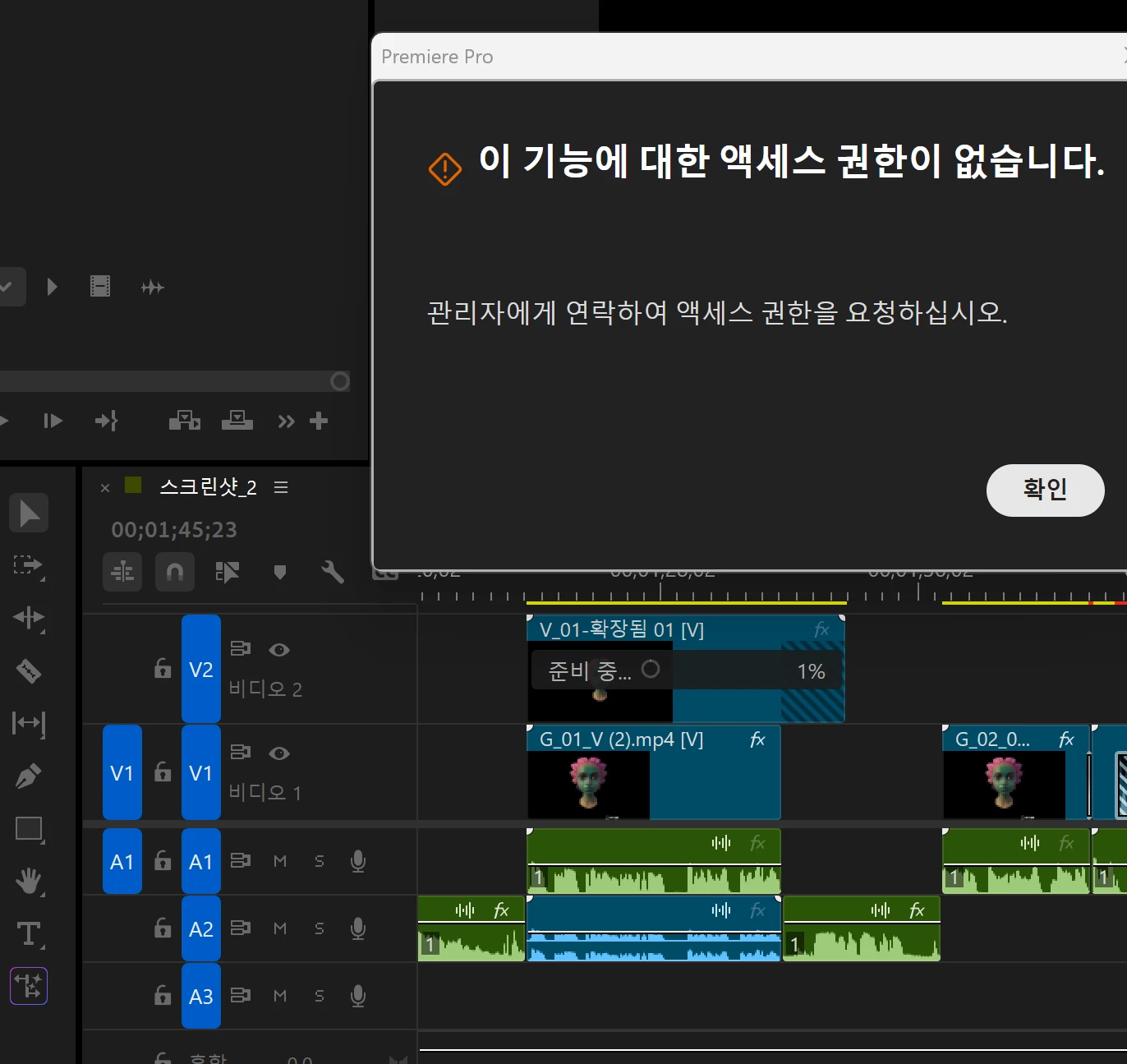This screenshot has width=1127, height=1064.
Task: Enable voice-over record on A3
Action: (358, 996)
